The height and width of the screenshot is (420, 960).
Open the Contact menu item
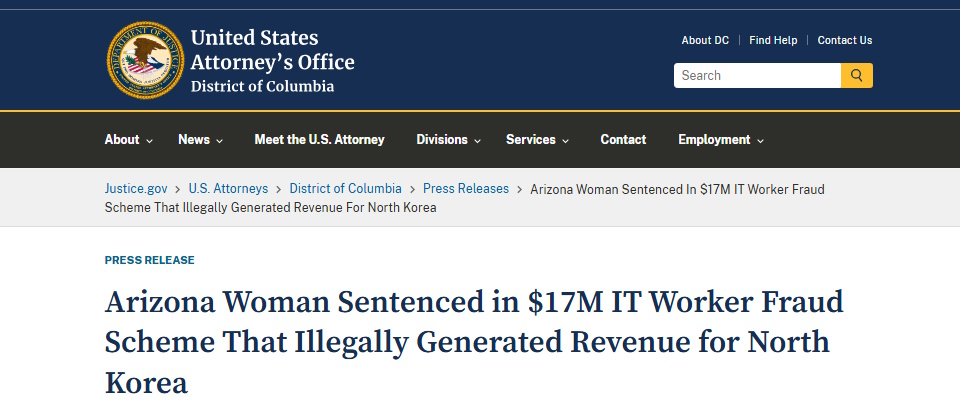623,140
